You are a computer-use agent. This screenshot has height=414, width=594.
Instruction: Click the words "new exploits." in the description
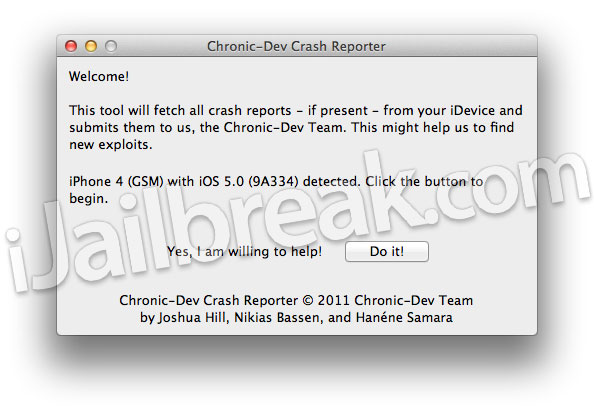click(111, 145)
